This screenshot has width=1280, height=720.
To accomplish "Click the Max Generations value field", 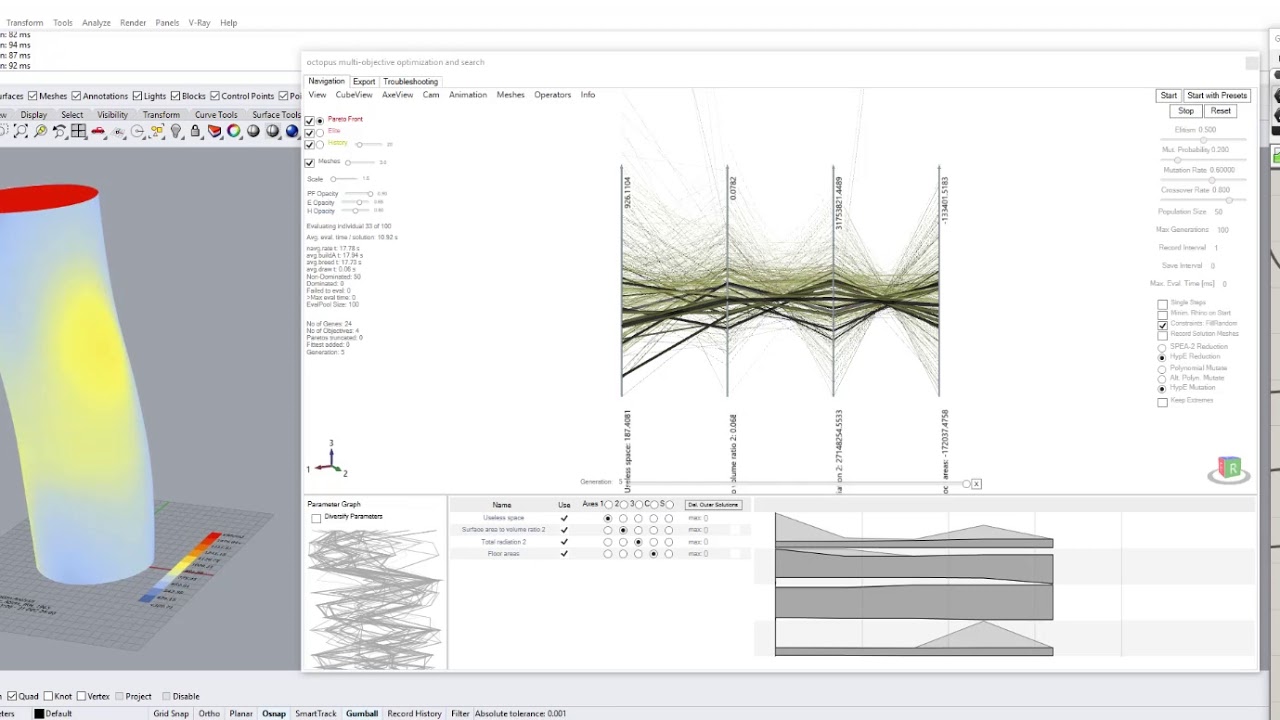I will click(x=1222, y=230).
